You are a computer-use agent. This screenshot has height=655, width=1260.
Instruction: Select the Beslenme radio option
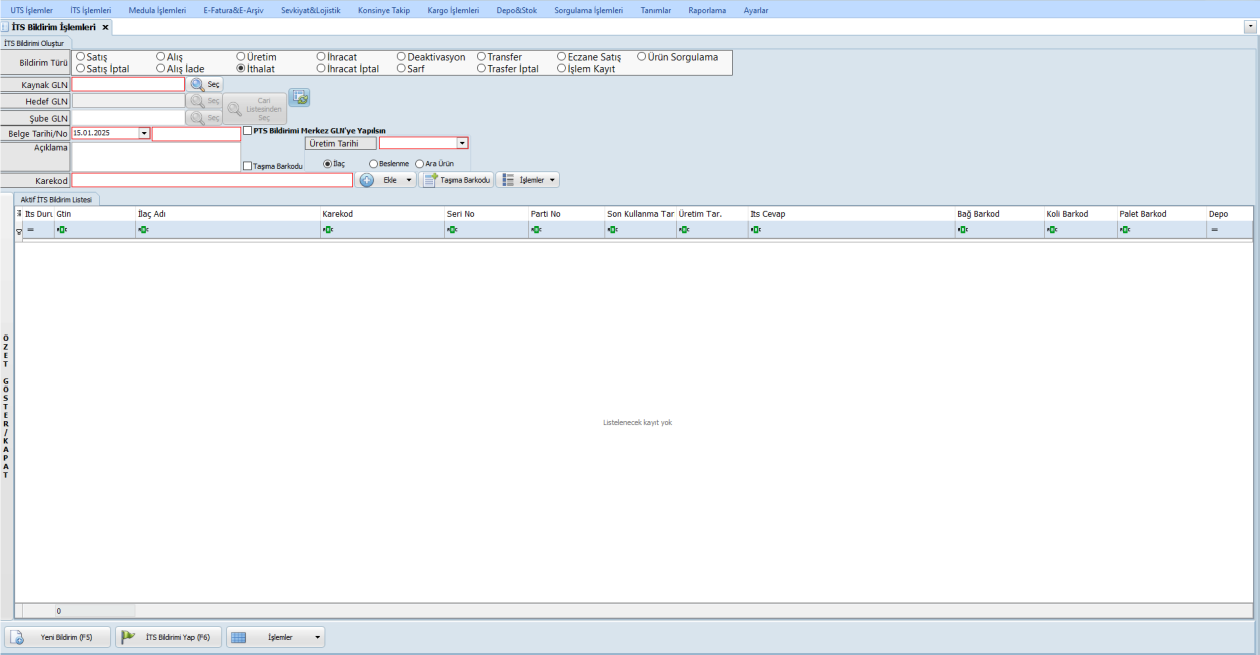(x=374, y=163)
